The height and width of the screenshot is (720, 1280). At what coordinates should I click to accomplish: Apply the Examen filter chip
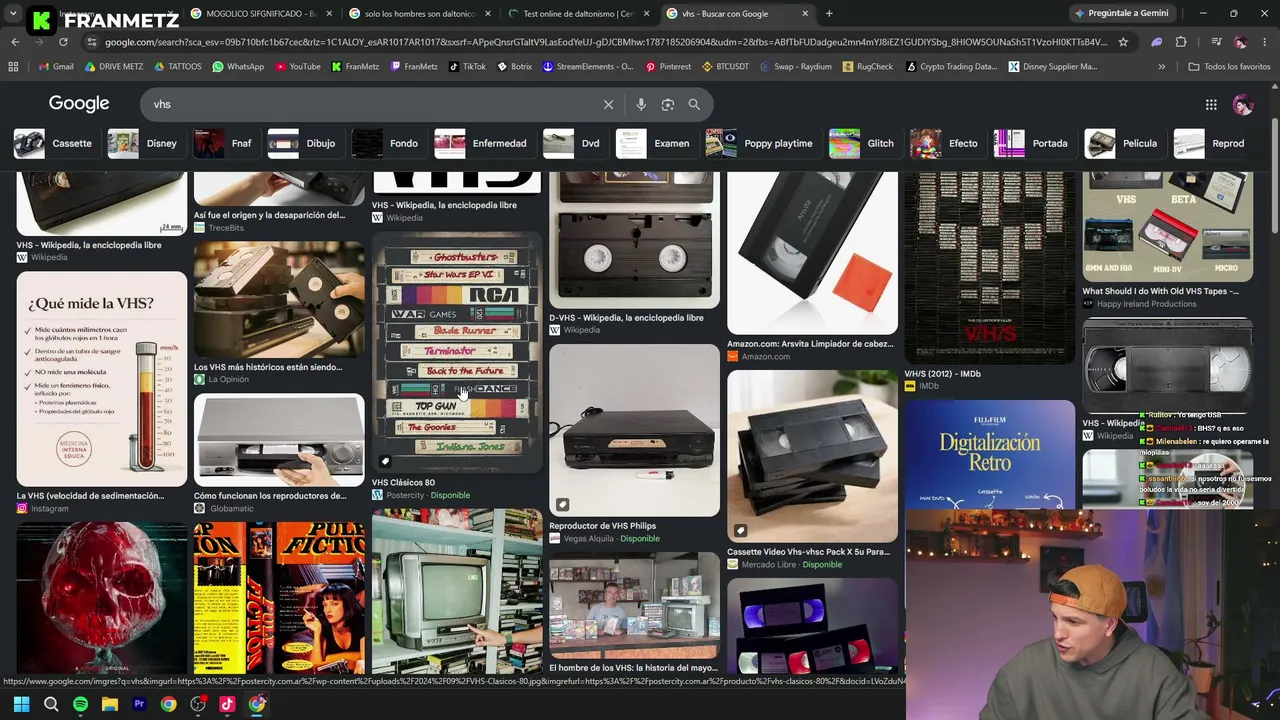(x=656, y=143)
